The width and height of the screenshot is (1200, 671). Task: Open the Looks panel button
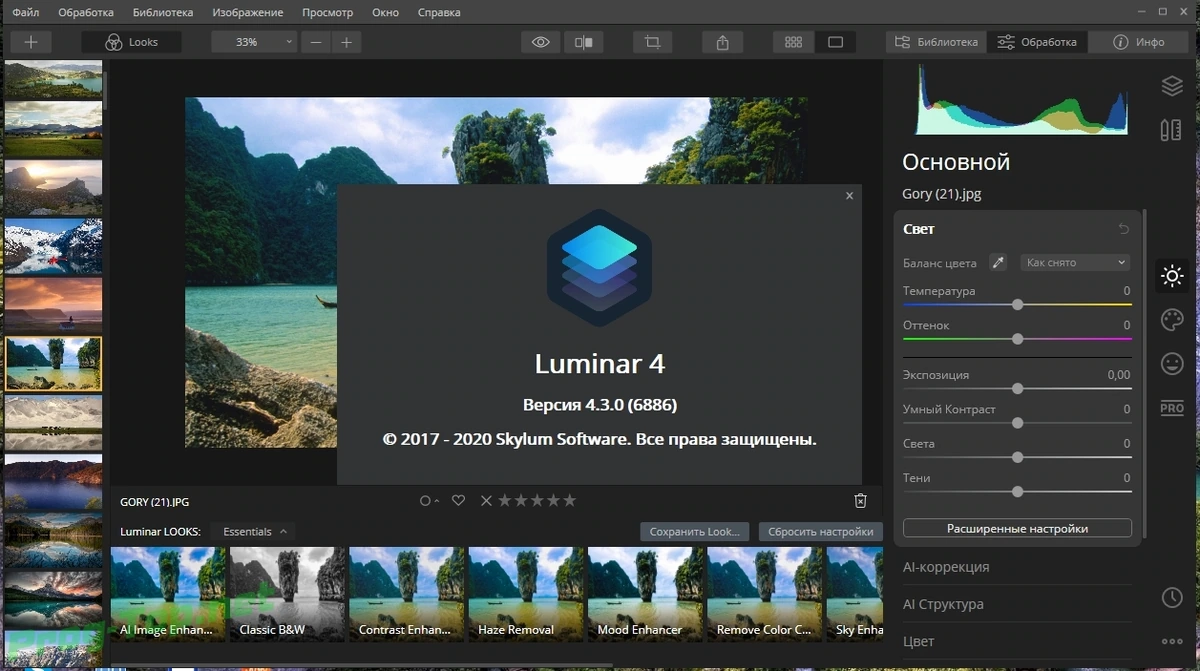(x=132, y=42)
